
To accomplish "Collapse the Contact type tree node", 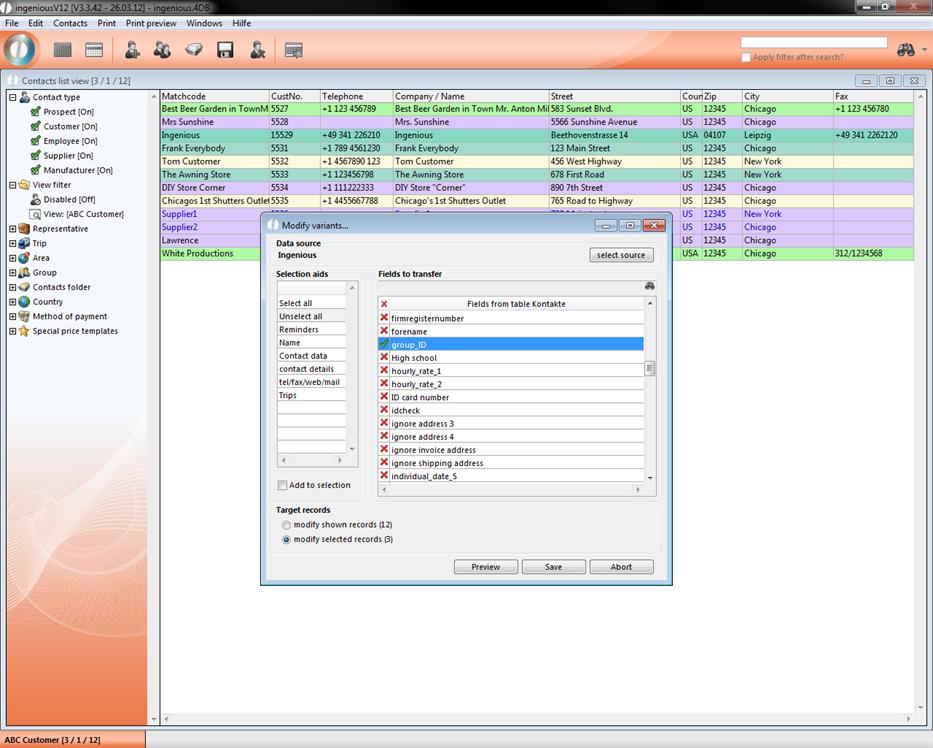I will point(13,98).
